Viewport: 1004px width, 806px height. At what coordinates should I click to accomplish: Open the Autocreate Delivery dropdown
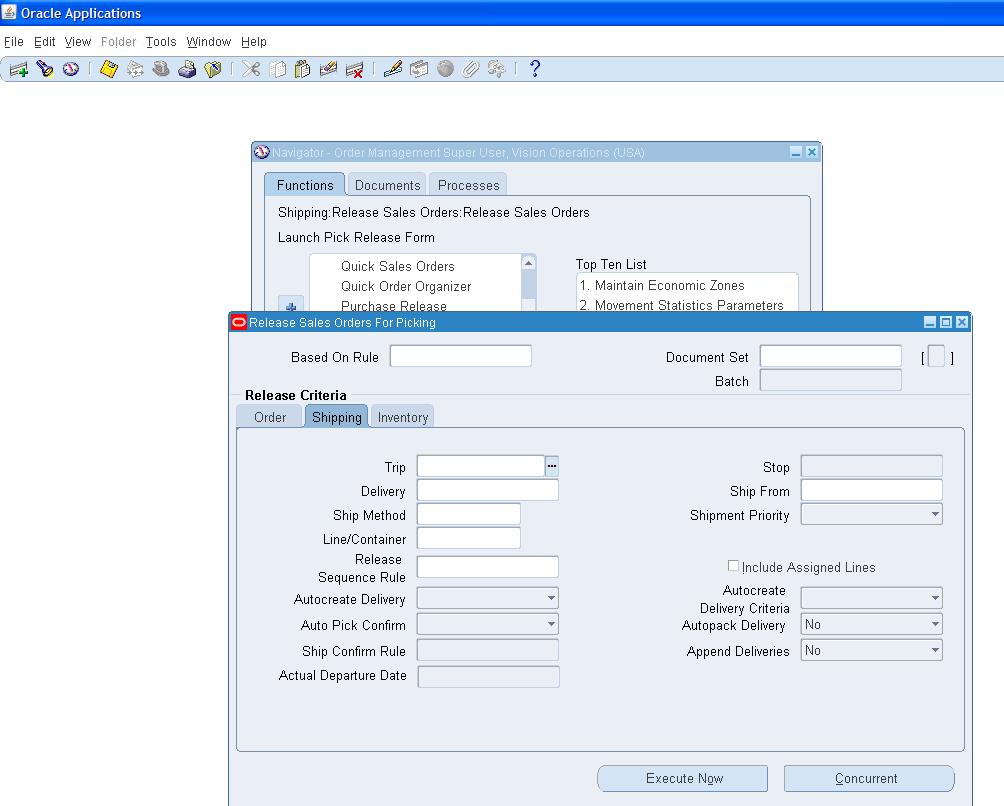[551, 598]
